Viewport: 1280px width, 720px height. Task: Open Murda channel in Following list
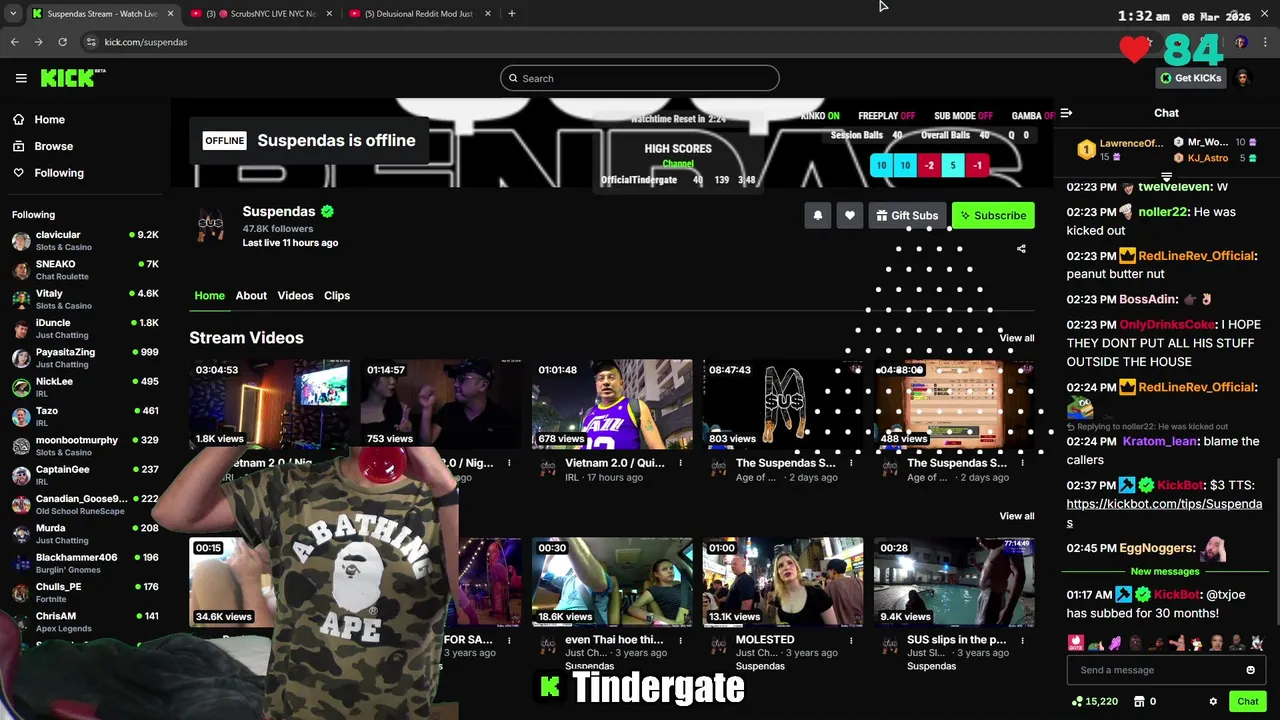pyautogui.click(x=84, y=534)
